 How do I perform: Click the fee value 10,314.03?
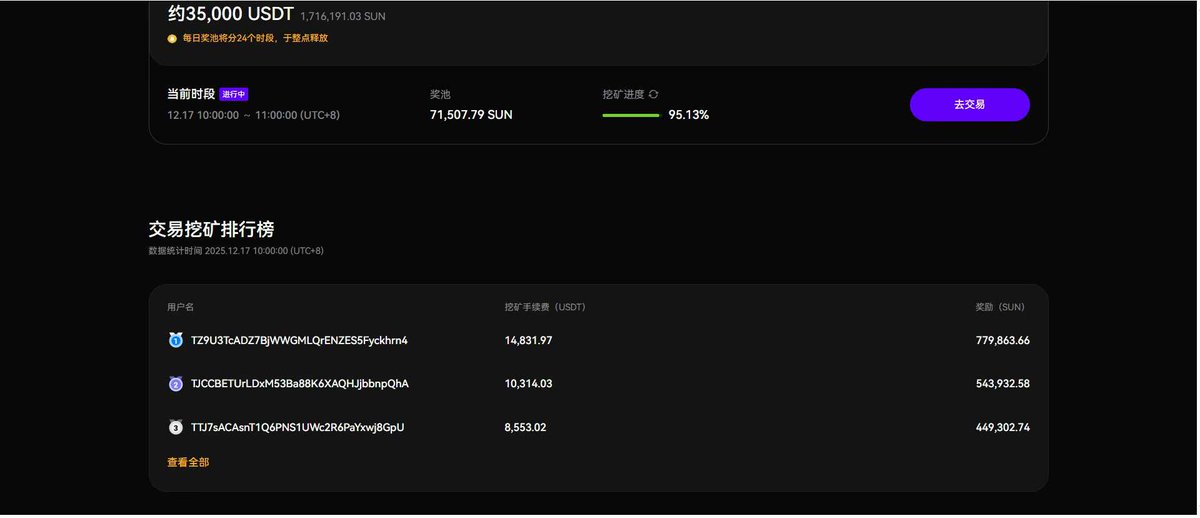pos(528,384)
